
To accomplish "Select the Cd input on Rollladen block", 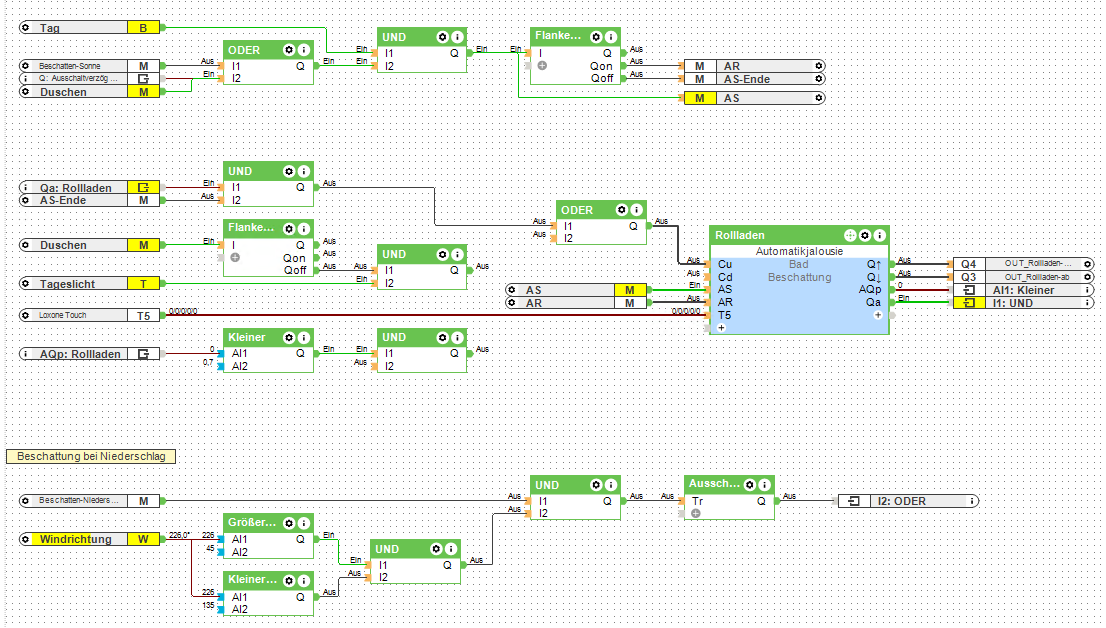I will pyautogui.click(x=725, y=277).
